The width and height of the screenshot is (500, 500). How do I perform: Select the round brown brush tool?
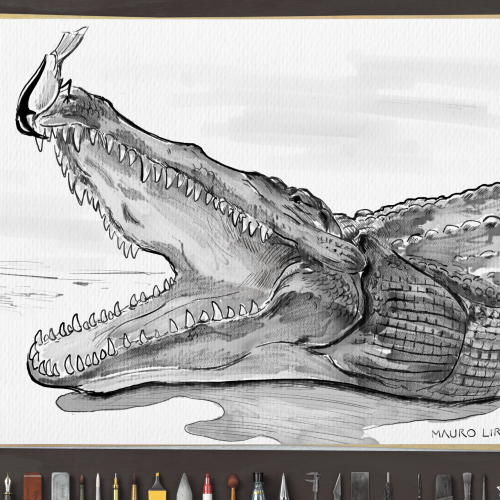(x=233, y=487)
